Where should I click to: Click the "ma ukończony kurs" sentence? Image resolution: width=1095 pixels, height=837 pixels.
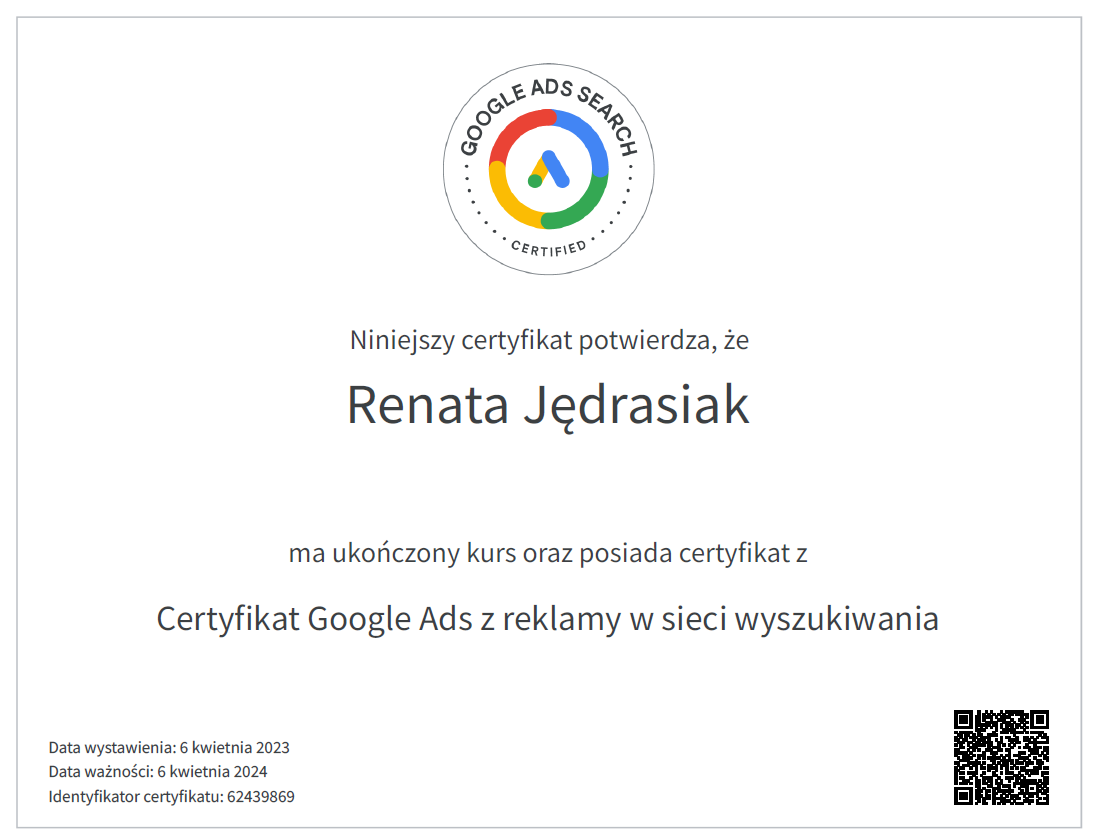pyautogui.click(x=548, y=553)
